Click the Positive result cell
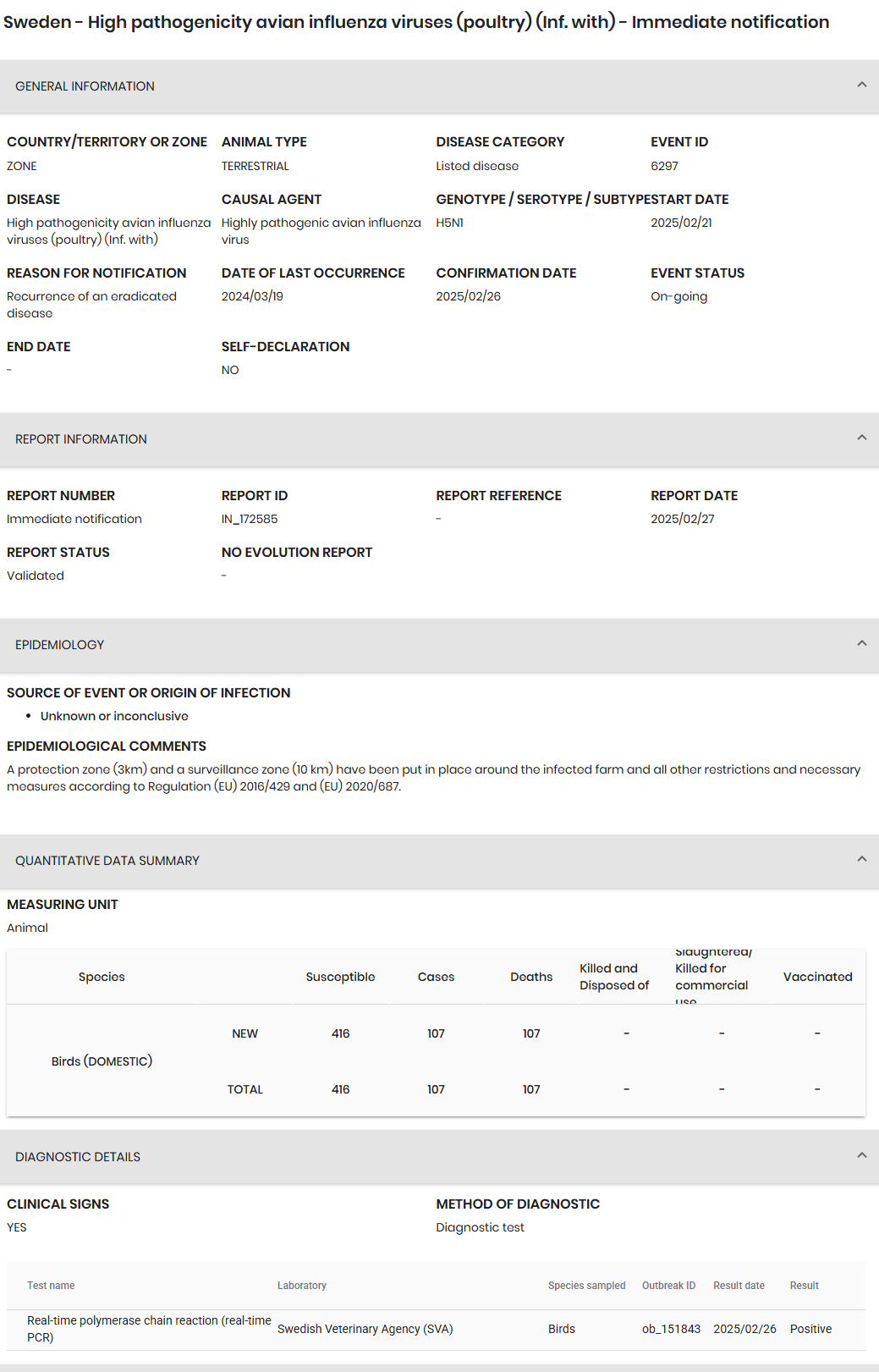 810,1329
